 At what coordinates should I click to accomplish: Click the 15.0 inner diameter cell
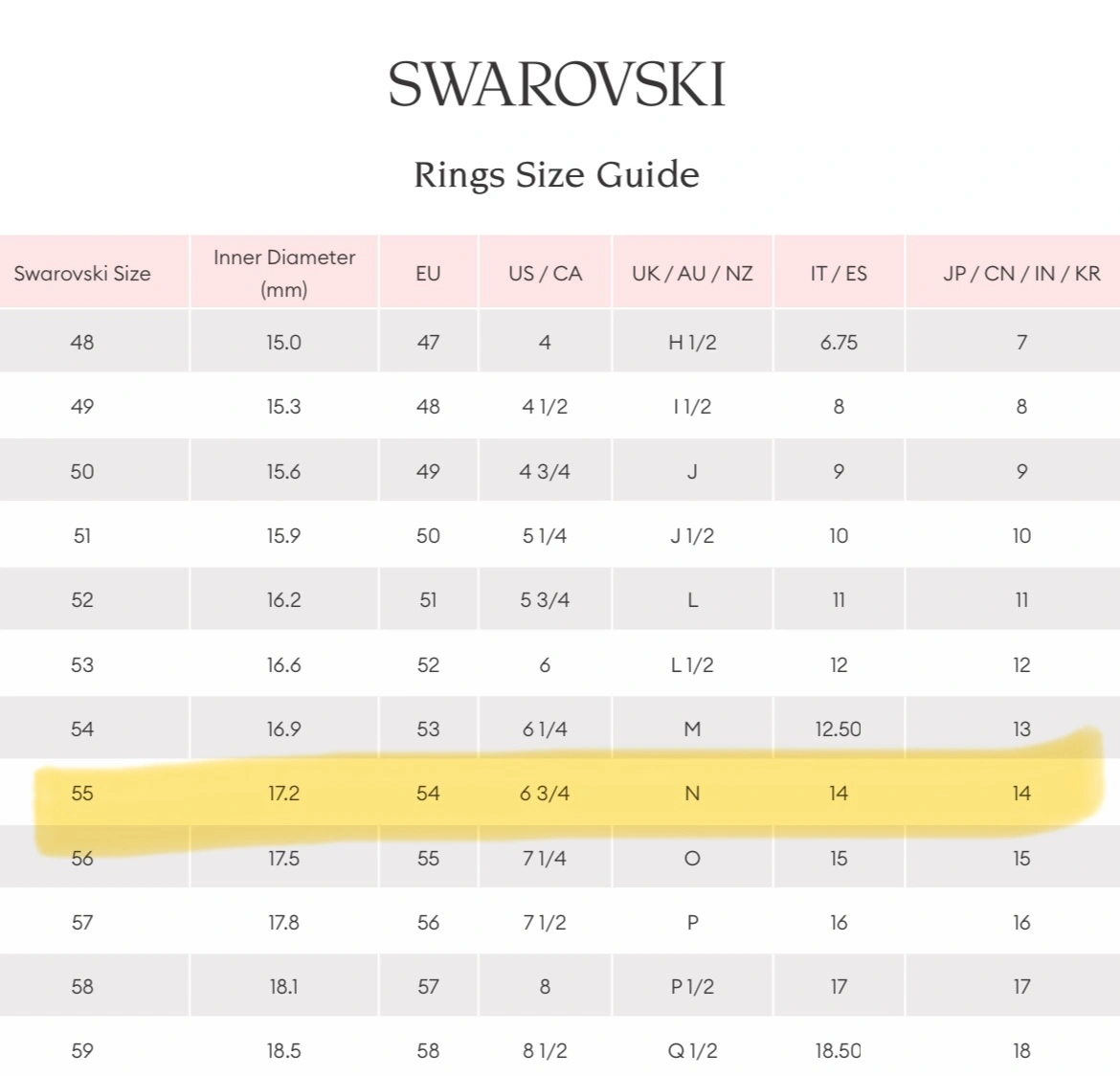pyautogui.click(x=283, y=342)
